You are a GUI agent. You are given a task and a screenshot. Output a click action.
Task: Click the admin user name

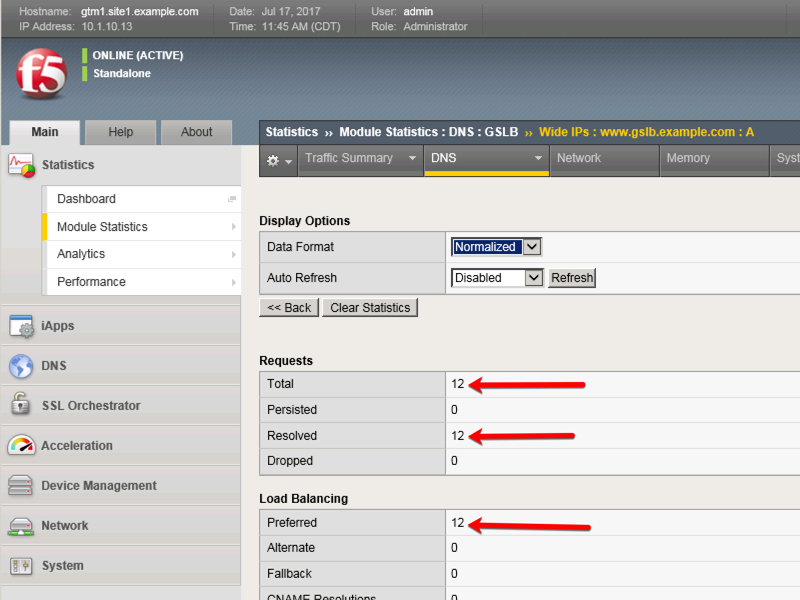click(x=418, y=12)
